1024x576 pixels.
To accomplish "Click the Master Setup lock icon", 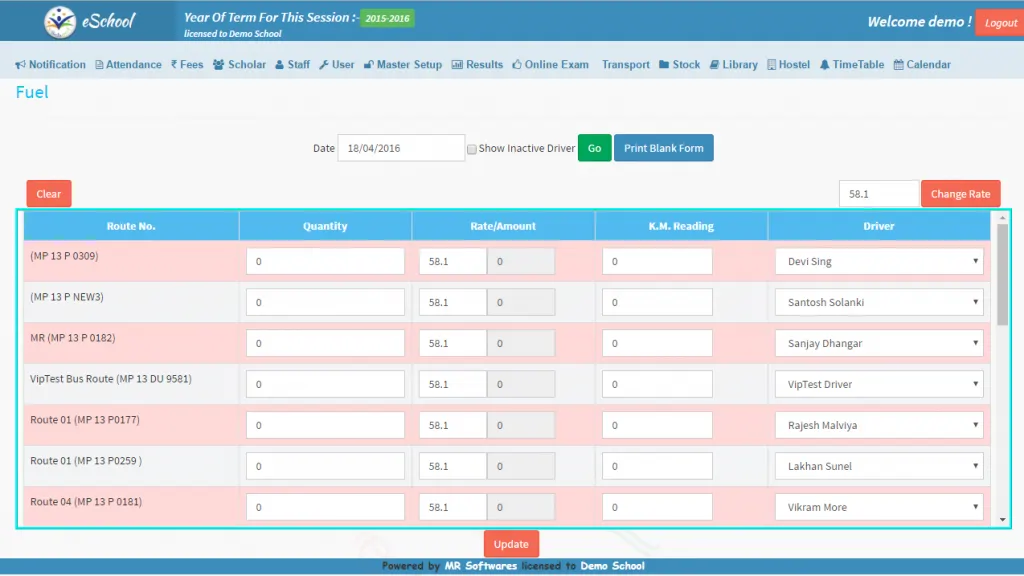I will [x=368, y=65].
